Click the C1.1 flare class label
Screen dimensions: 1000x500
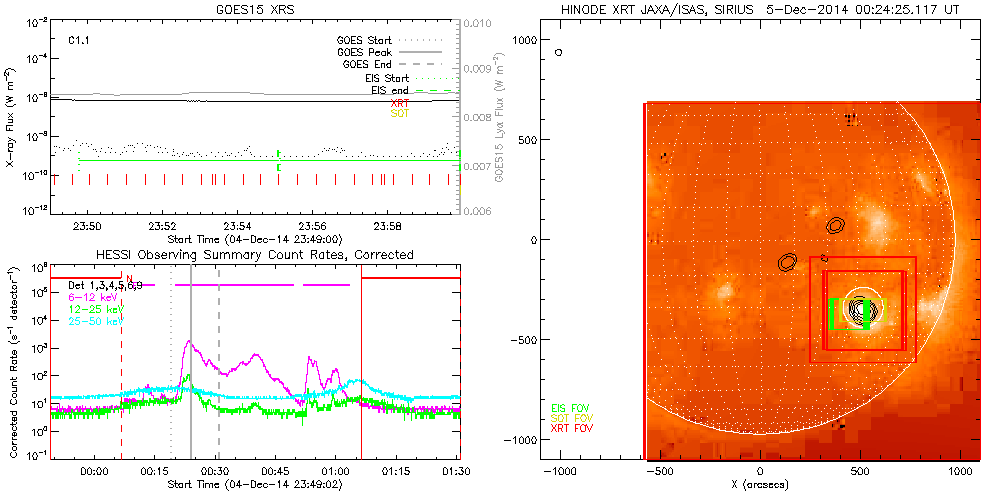click(80, 41)
